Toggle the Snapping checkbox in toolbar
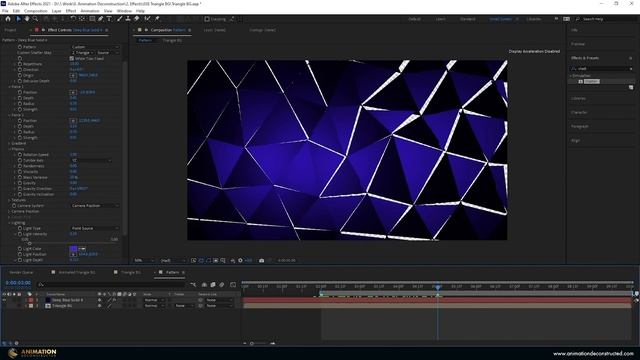 (x=207, y=19)
